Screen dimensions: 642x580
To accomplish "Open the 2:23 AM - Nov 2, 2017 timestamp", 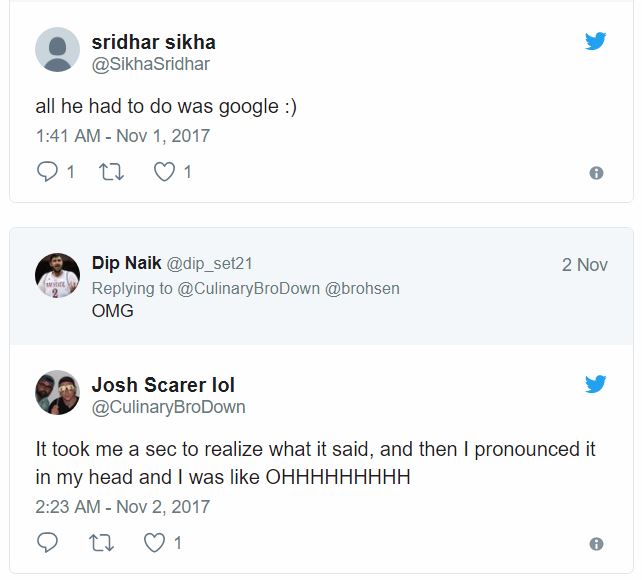I will (122, 506).
